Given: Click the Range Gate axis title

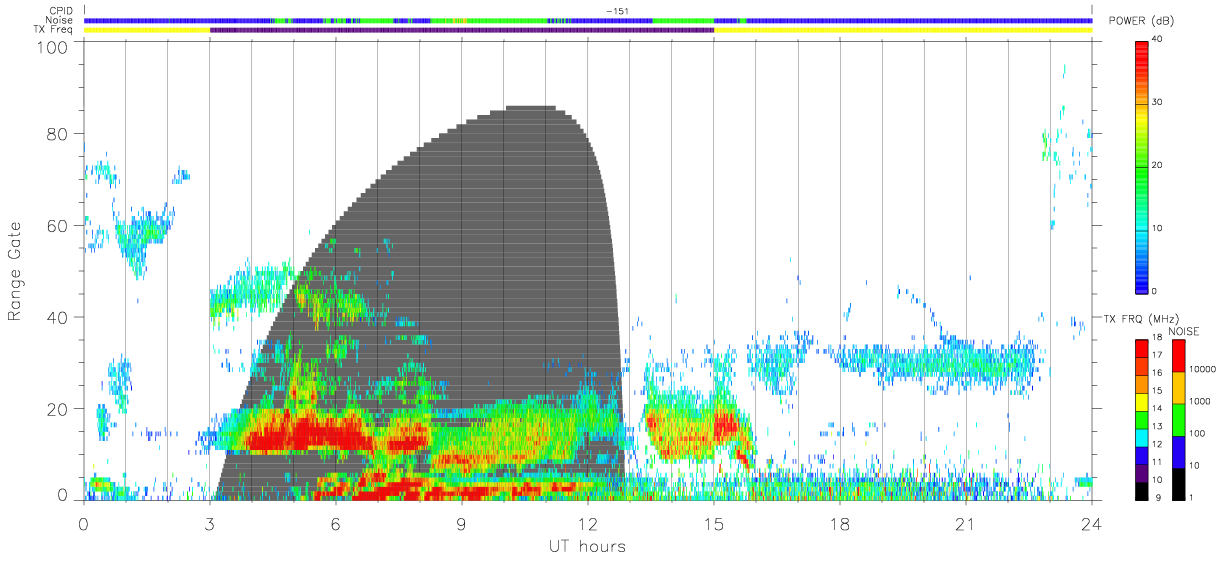Looking at the screenshot, I should pyautogui.click(x=16, y=271).
